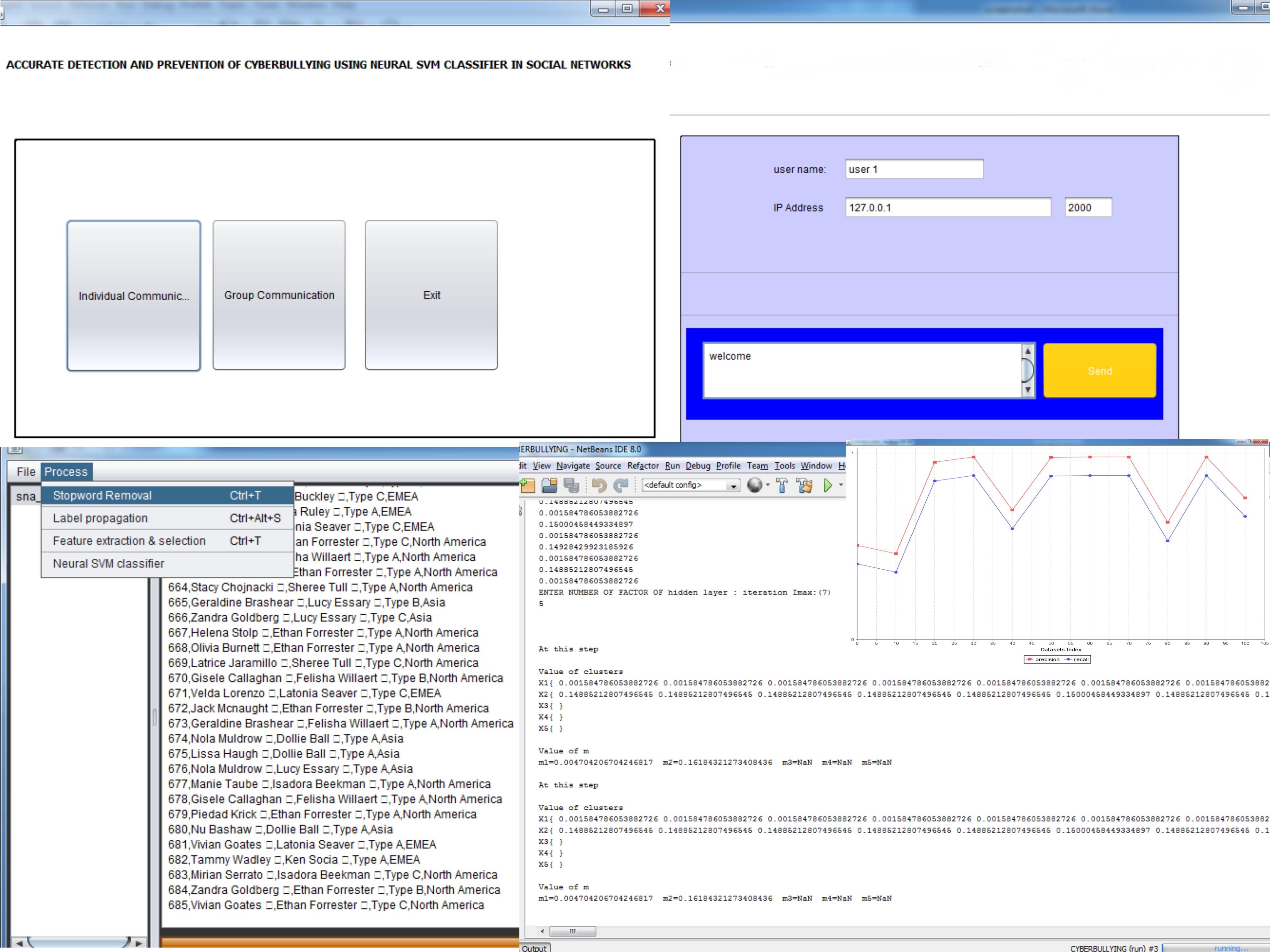Open the Refactor menu in NetBeans
The width and height of the screenshot is (1270, 952).
coord(643,466)
